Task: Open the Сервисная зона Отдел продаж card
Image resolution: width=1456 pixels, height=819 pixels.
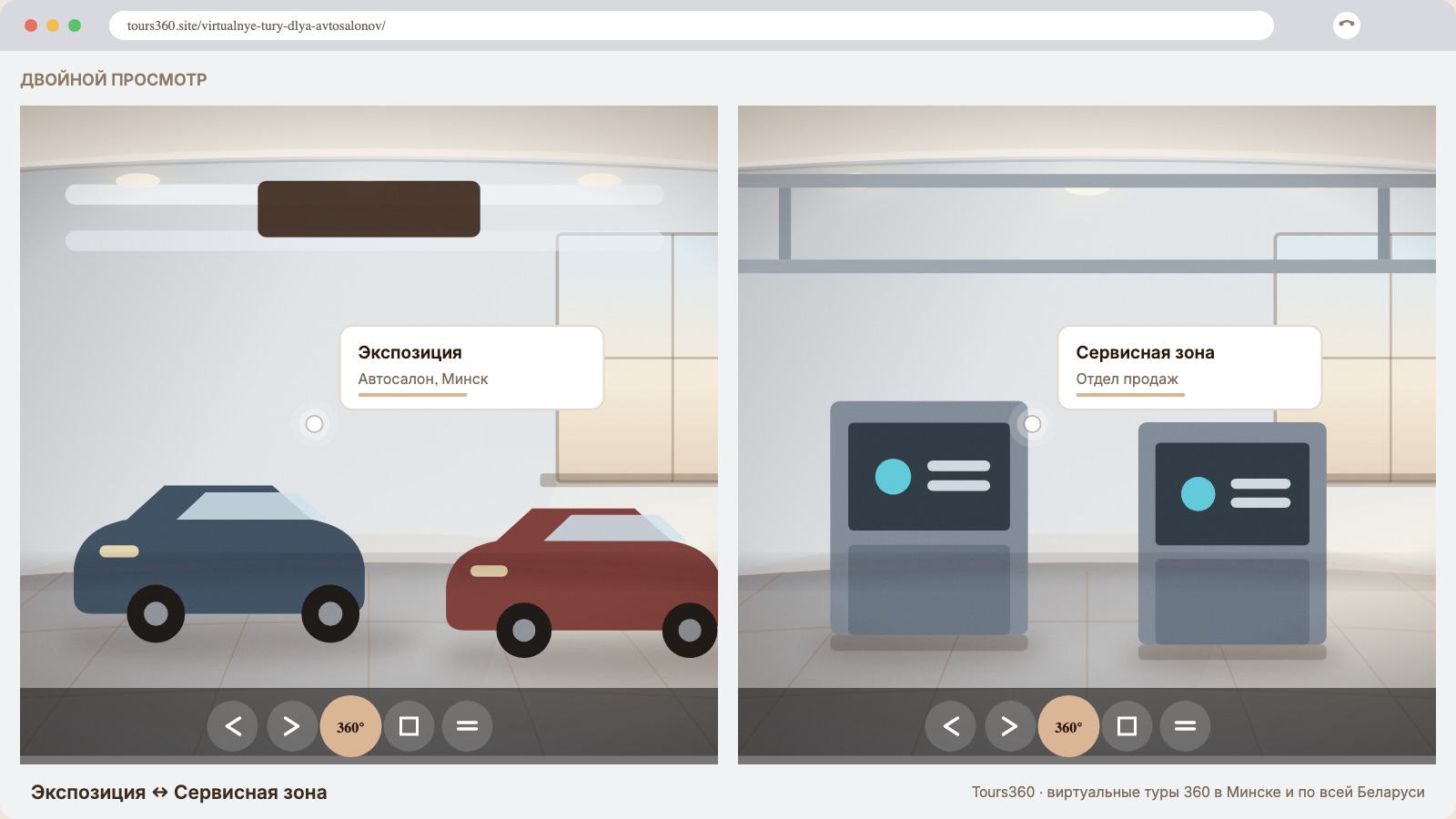Action: [x=1189, y=368]
